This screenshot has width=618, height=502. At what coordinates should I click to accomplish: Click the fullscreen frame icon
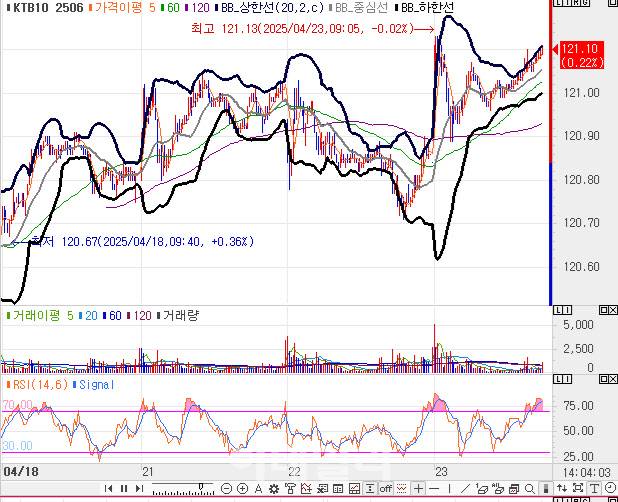tap(578, 489)
